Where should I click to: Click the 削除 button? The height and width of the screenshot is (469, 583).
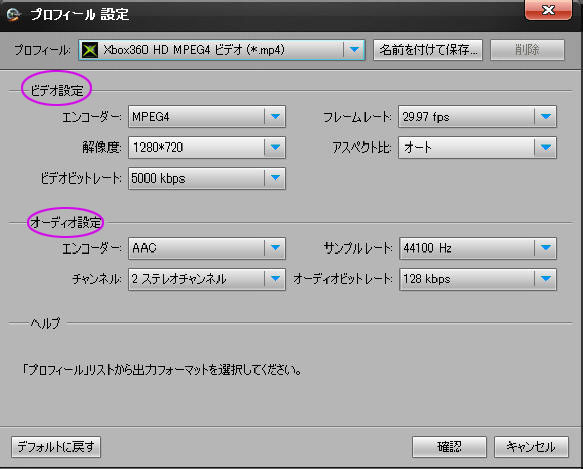(x=527, y=50)
